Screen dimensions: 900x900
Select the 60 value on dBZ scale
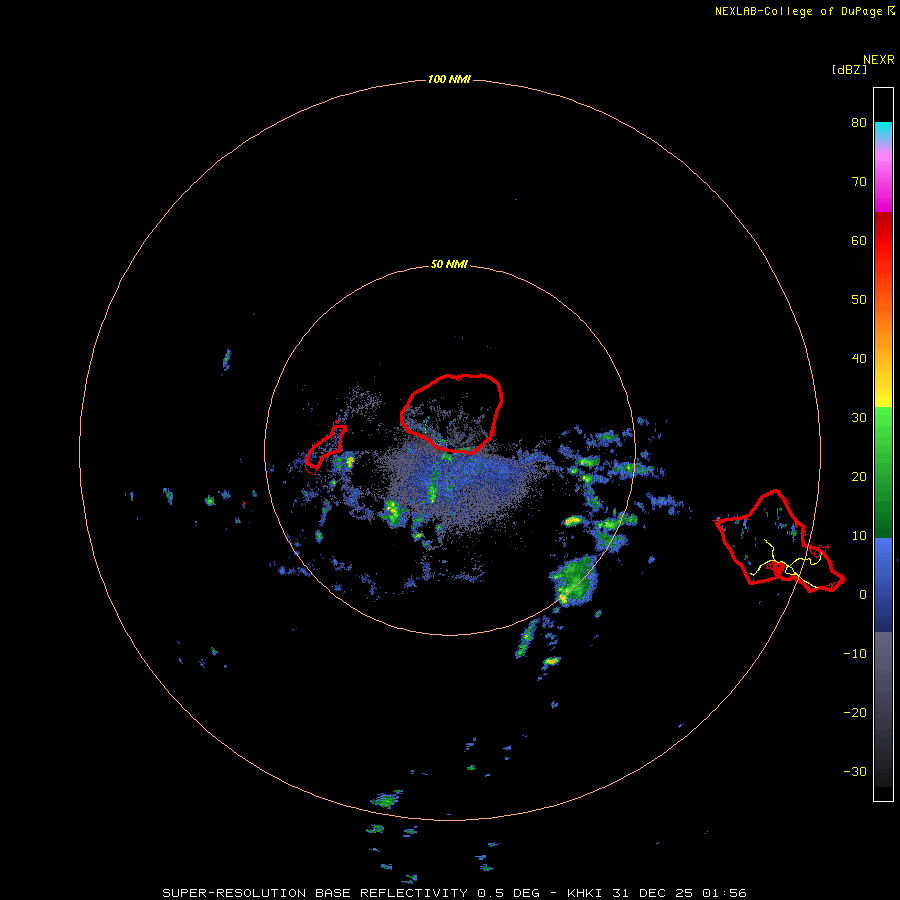point(859,240)
